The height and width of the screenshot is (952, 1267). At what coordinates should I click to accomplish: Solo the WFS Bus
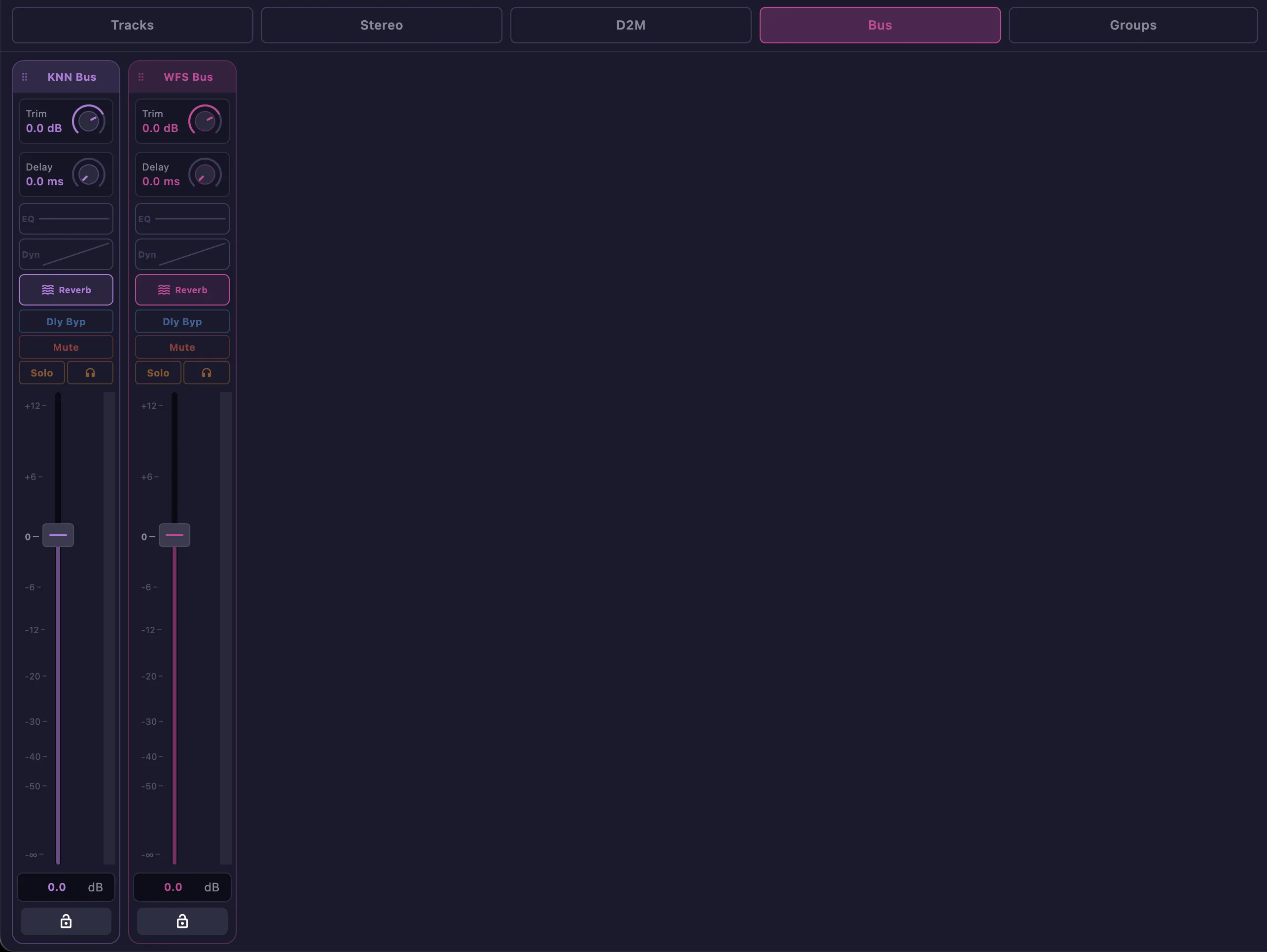coord(158,373)
